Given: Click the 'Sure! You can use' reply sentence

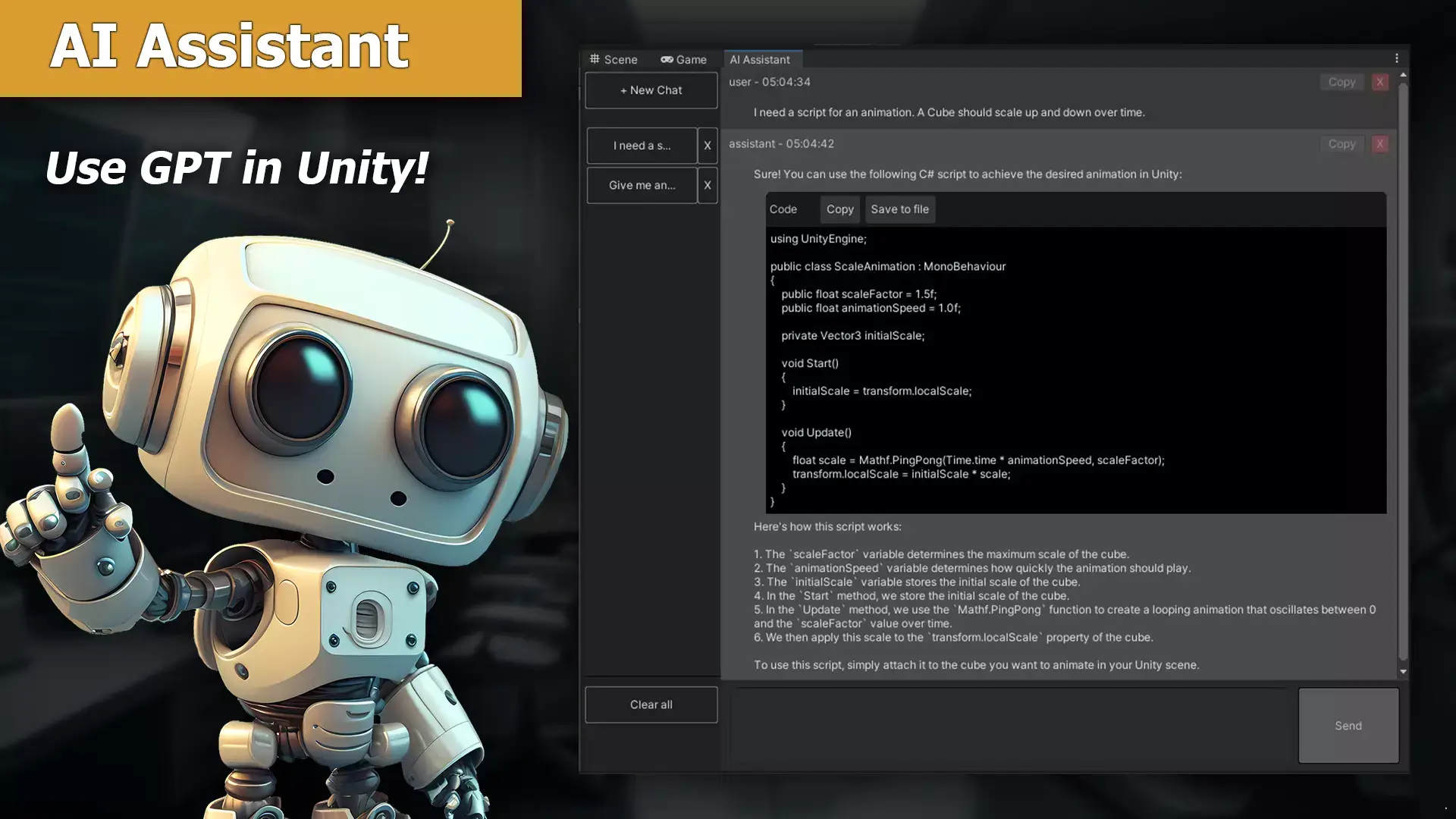Looking at the screenshot, I should pos(968,174).
